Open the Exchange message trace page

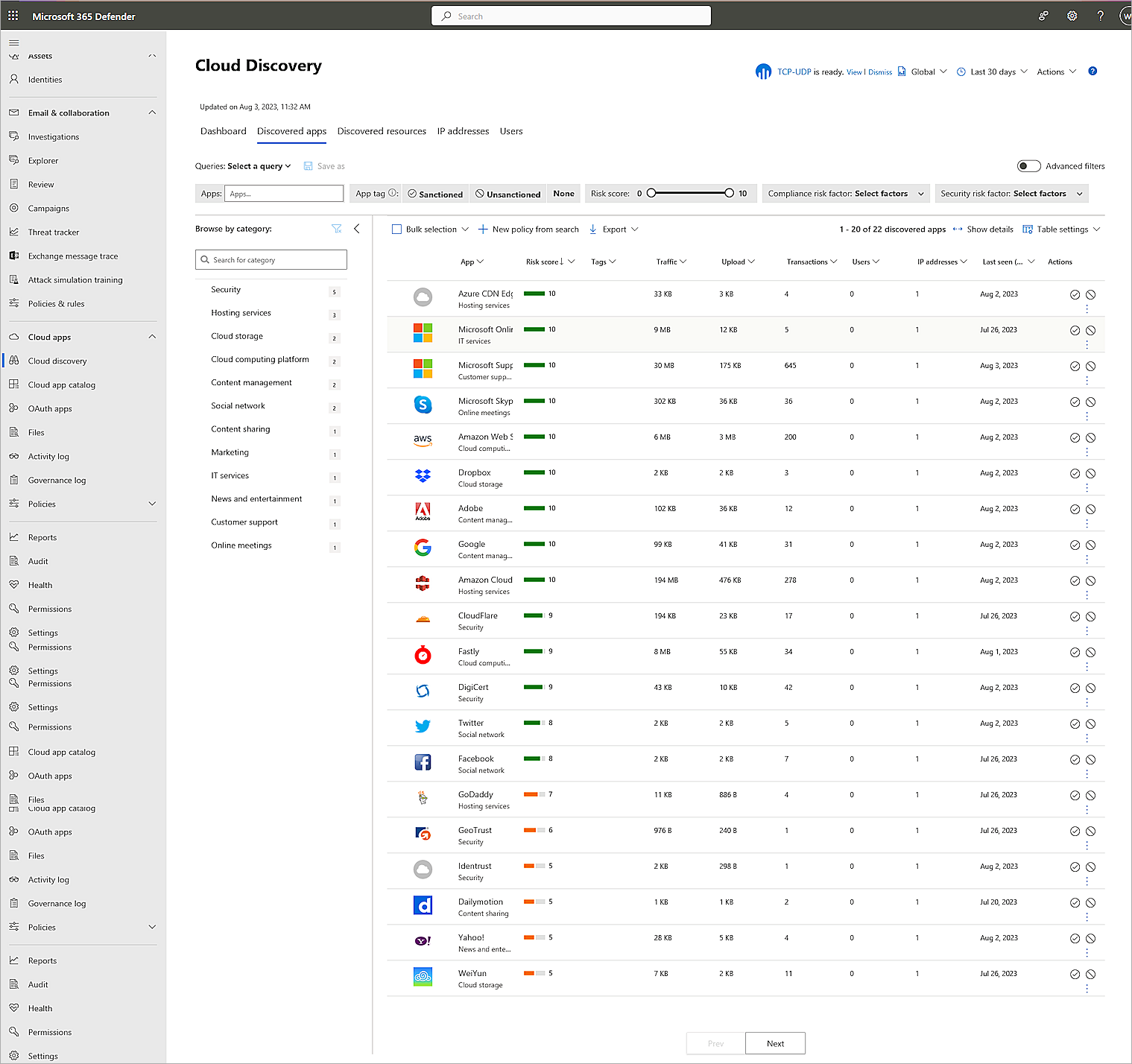click(72, 256)
